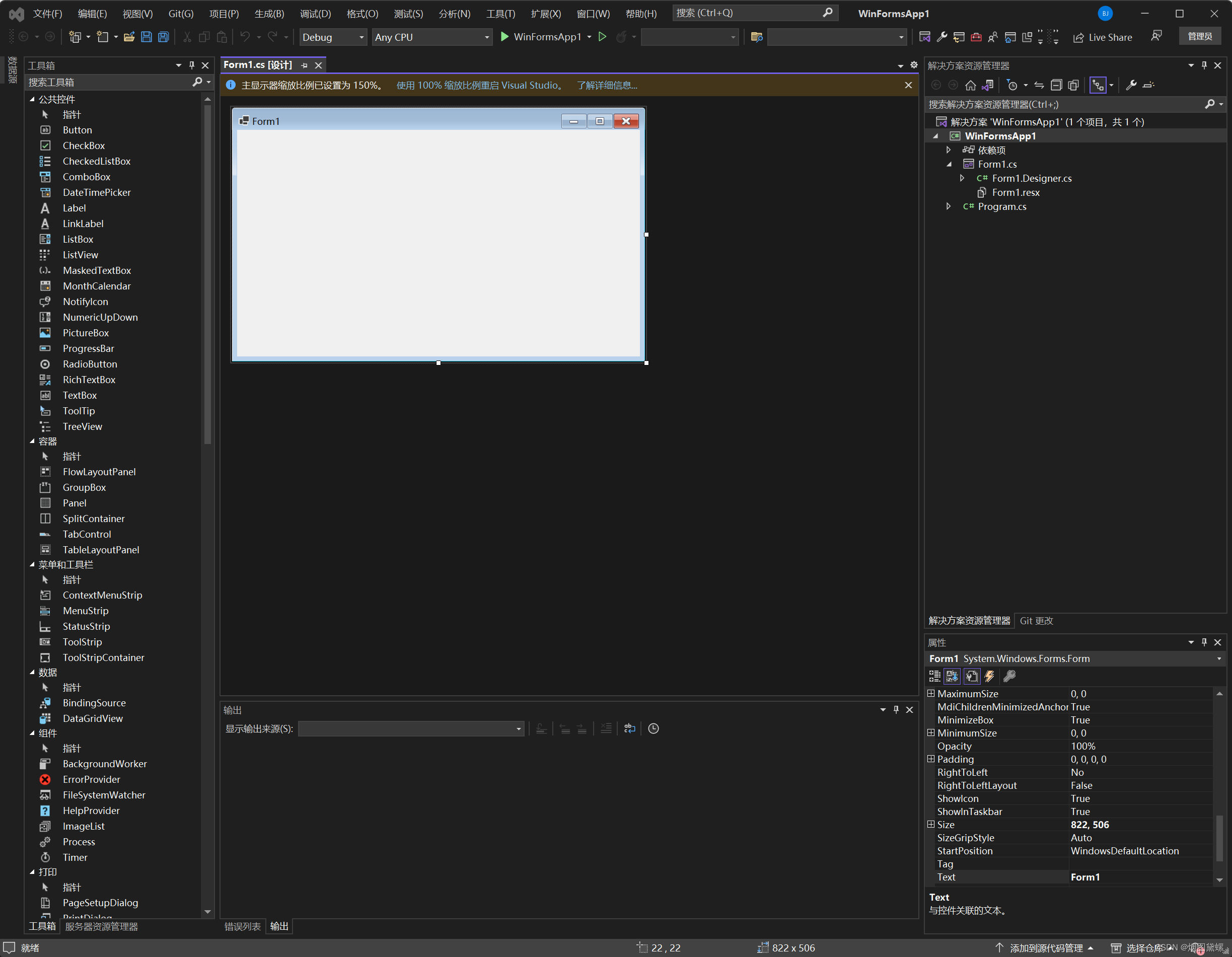Screen dimensions: 1232x957
Task: Click Property Pages wrench icon in Properties
Action: point(1009,676)
